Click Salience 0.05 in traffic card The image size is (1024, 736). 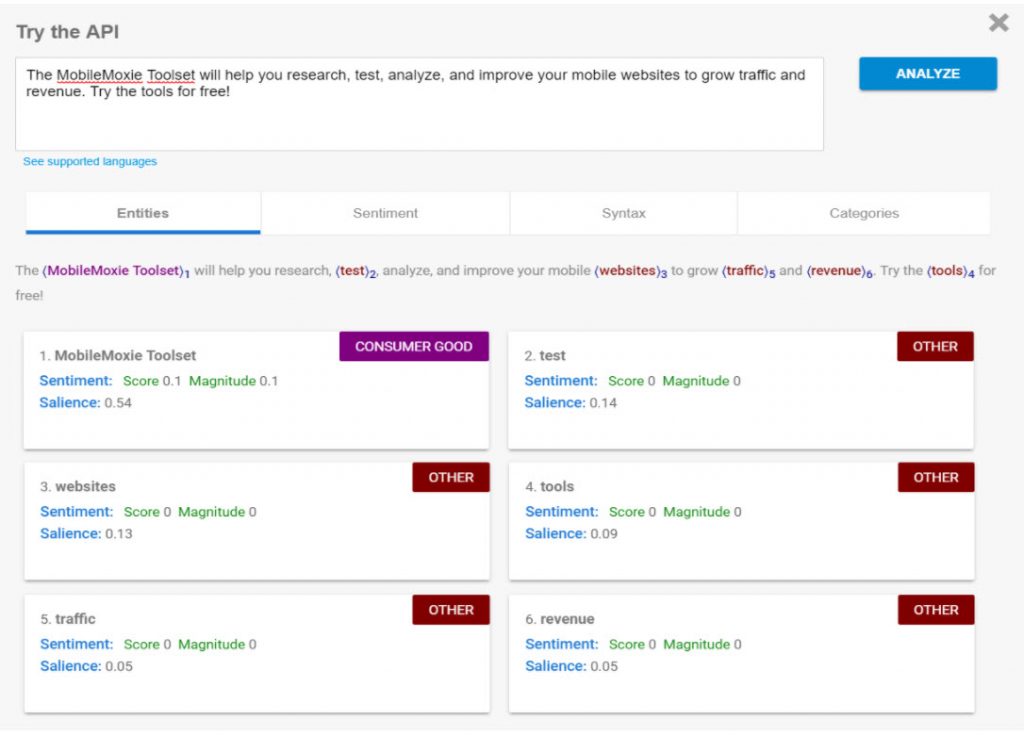[x=86, y=666]
